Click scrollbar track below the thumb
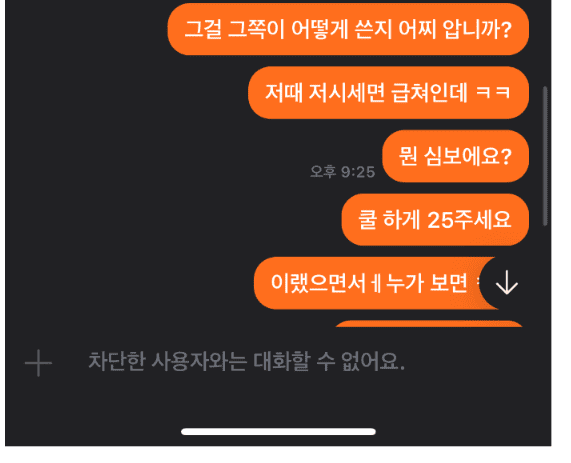The width and height of the screenshot is (571, 463). click(x=545, y=277)
